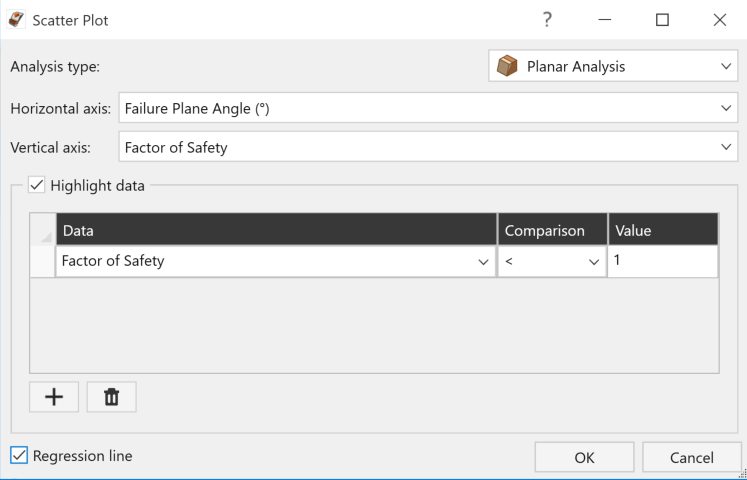Disable the Regression line checkbox
Viewport: 747px width, 480px height.
coord(19,456)
